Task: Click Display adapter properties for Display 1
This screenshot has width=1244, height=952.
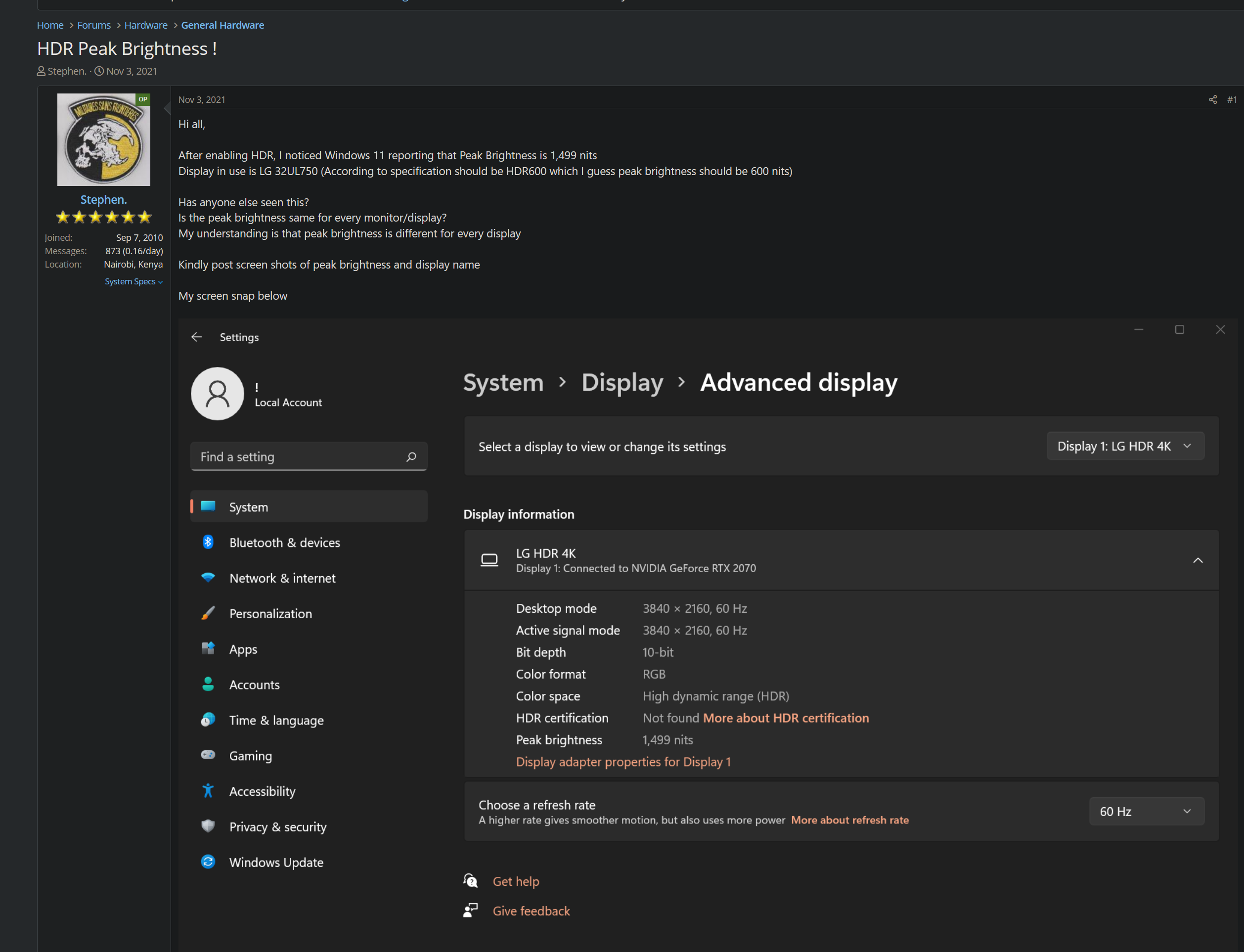Action: [623, 762]
